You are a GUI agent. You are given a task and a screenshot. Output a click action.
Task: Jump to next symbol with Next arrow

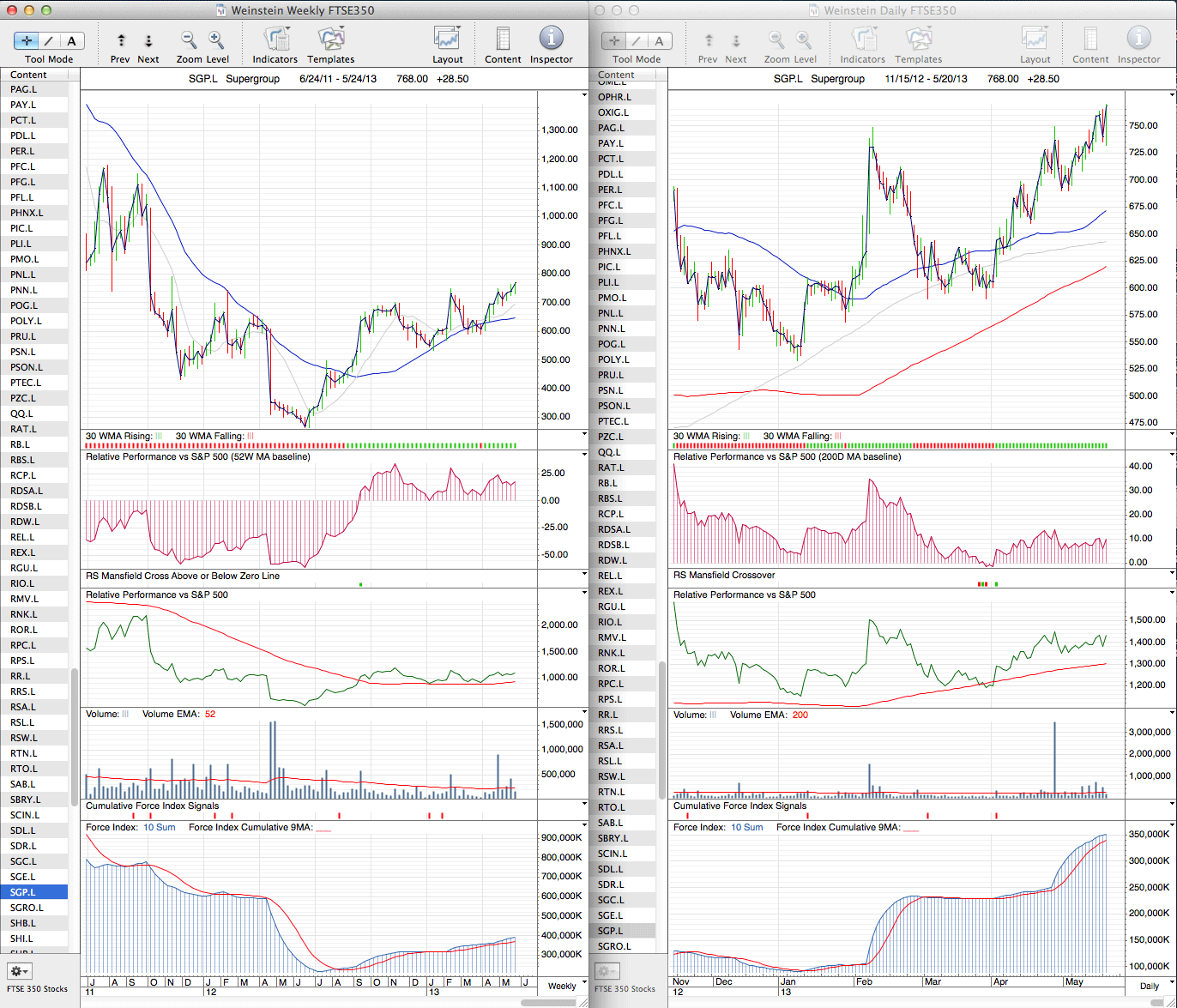coord(148,40)
